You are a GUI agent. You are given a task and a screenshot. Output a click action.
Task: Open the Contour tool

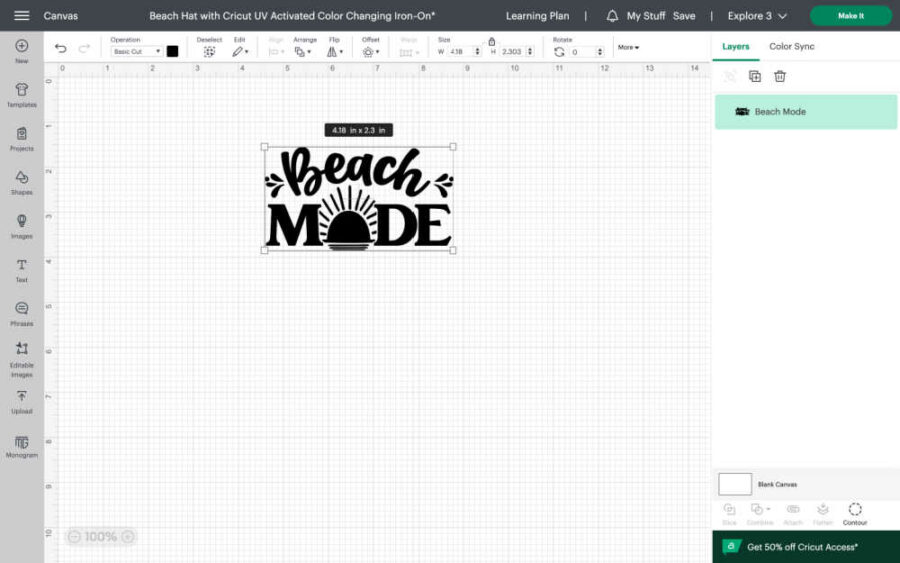coord(855,512)
